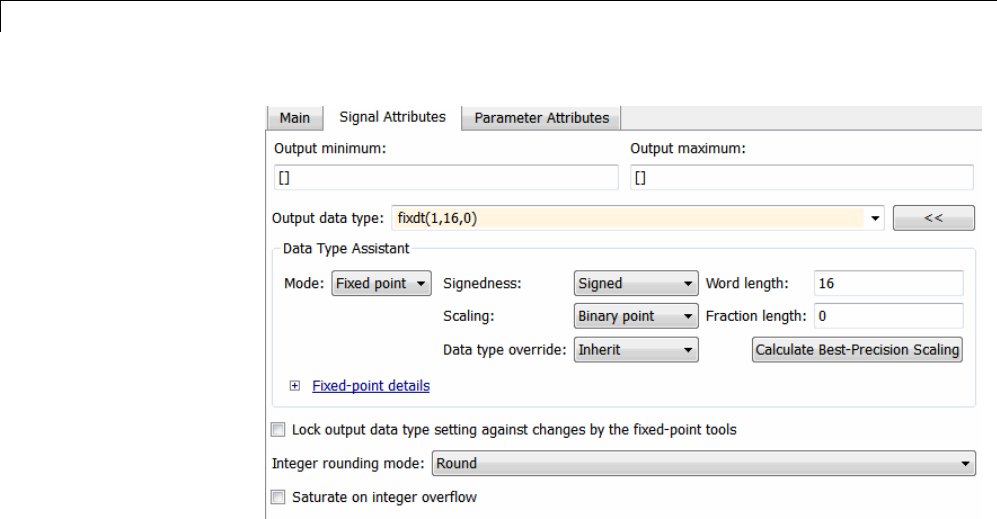Open the Mode dropdown set to Fixed point
This screenshot has width=997, height=519.
coord(382,283)
